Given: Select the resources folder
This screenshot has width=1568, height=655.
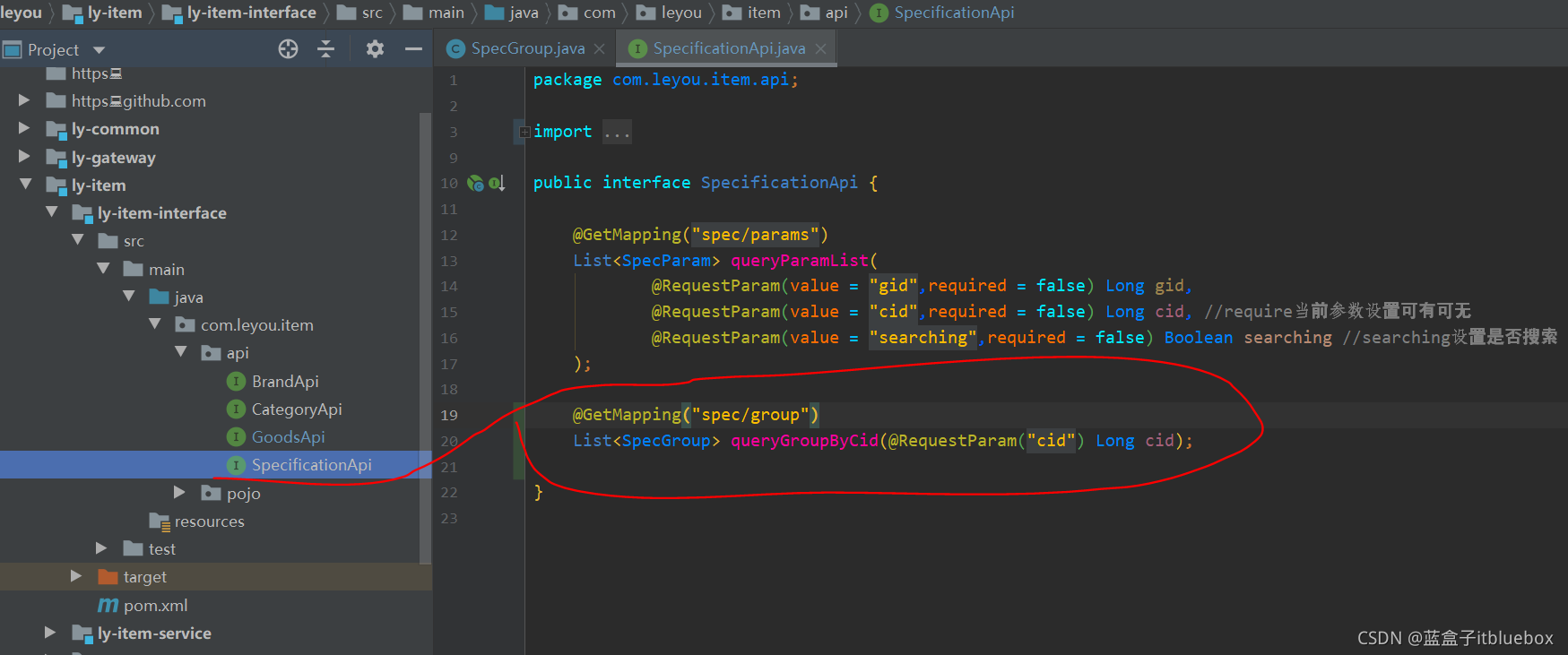Looking at the screenshot, I should 209,521.
